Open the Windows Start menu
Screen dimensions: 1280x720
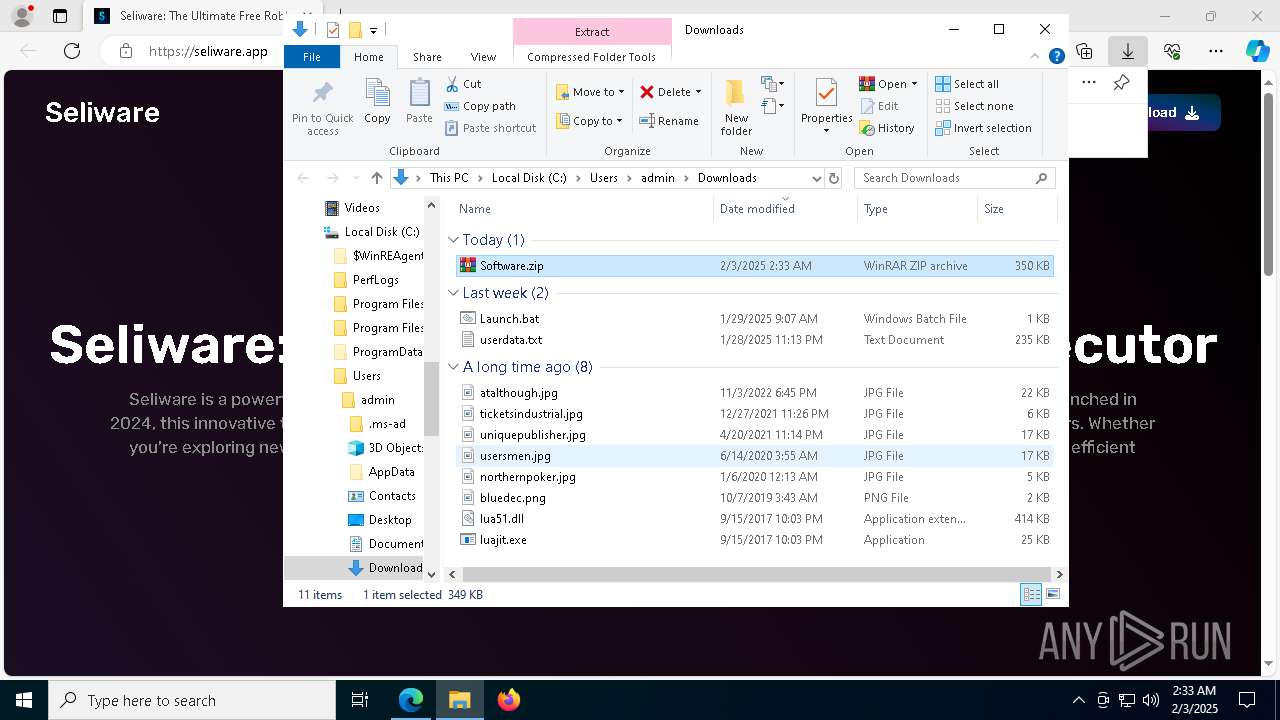pos(24,700)
